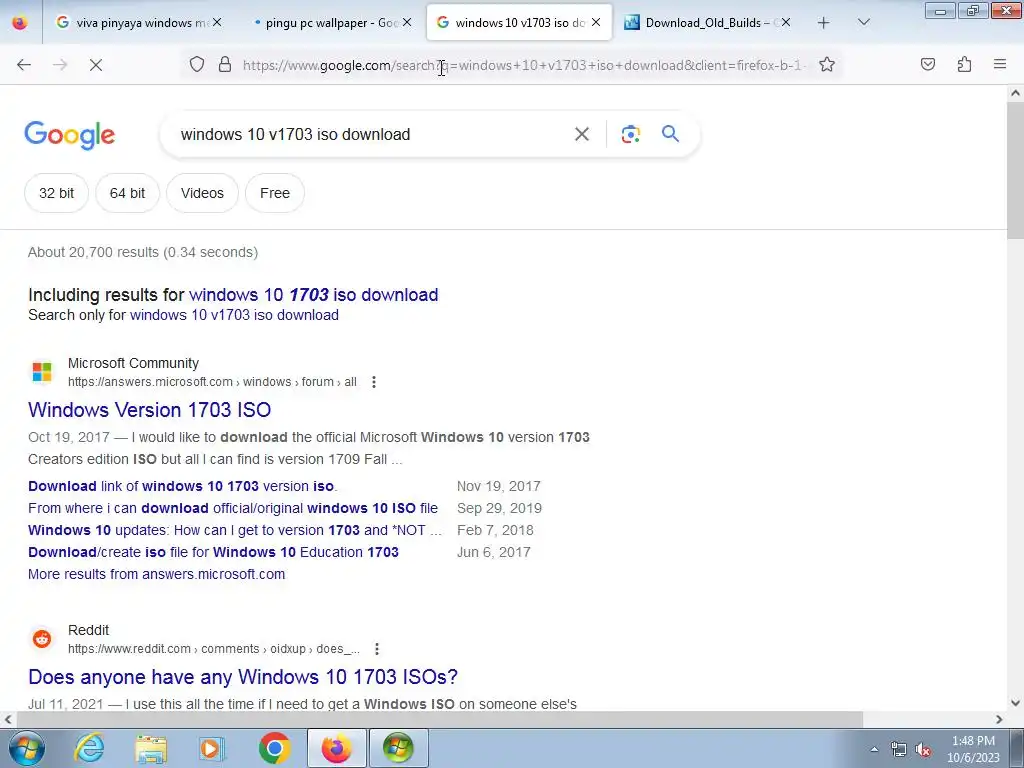Open Windows Explorer folder in taskbar
The height and width of the screenshot is (768, 1024).
151,748
